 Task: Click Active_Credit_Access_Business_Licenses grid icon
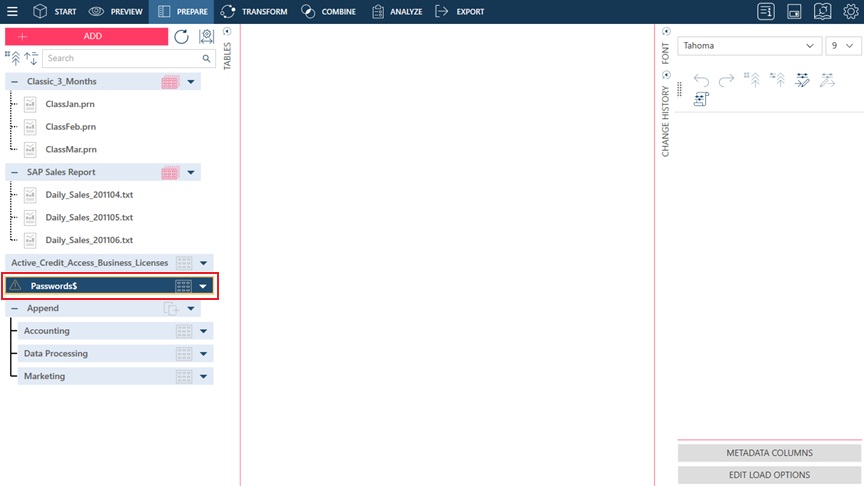coord(183,263)
